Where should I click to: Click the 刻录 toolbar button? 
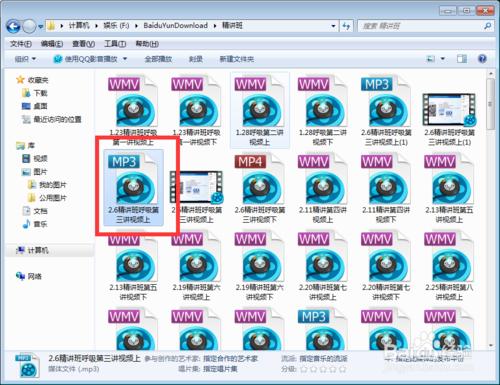click(x=196, y=59)
